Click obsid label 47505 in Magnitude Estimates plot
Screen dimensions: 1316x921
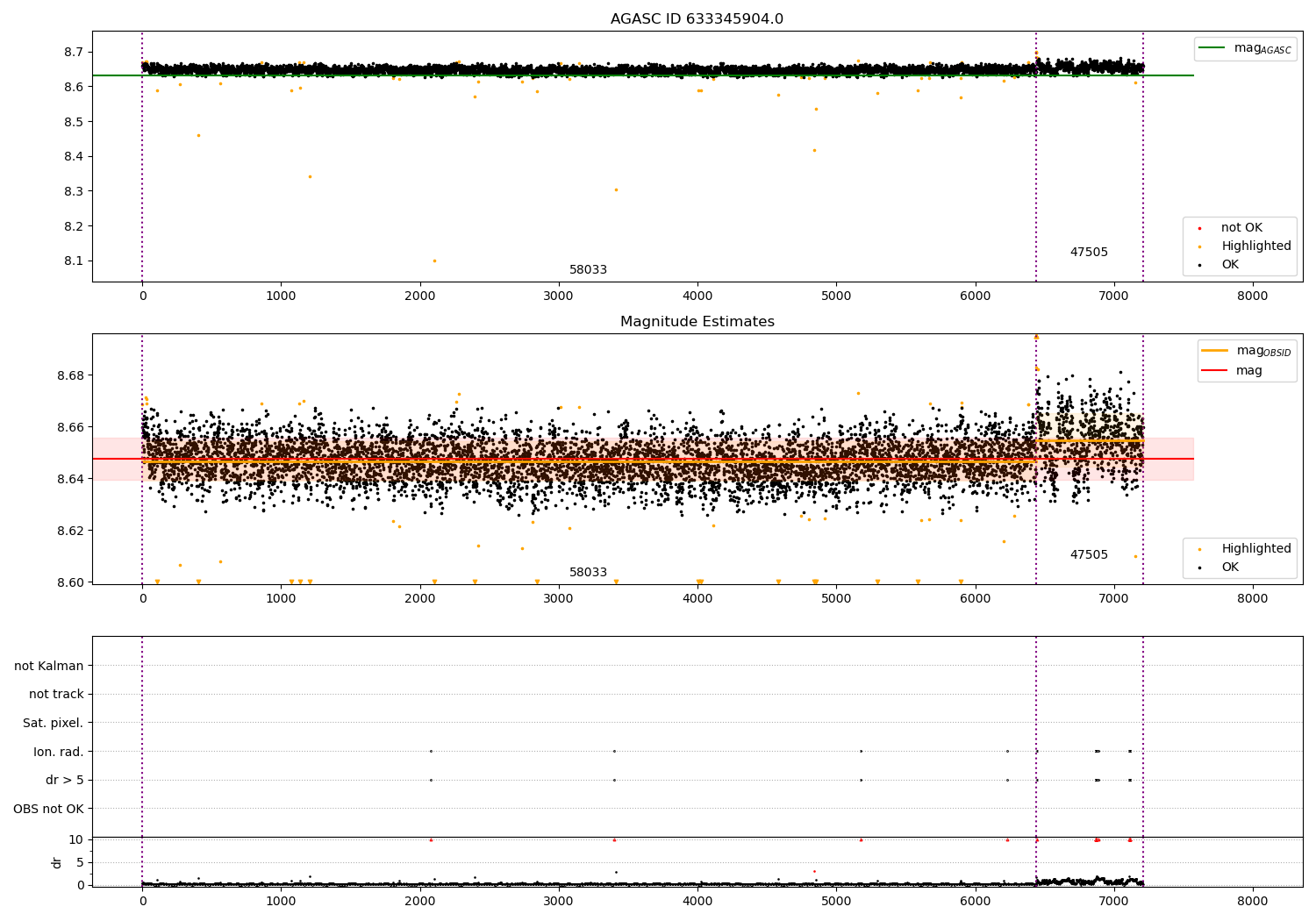click(x=1089, y=555)
